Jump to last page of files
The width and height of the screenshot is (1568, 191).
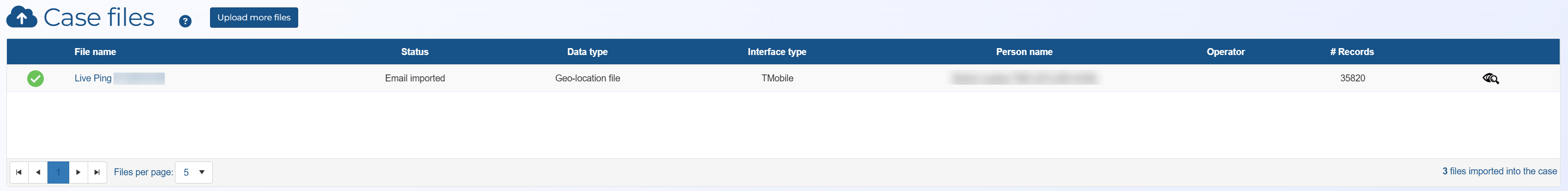pyautogui.click(x=97, y=172)
